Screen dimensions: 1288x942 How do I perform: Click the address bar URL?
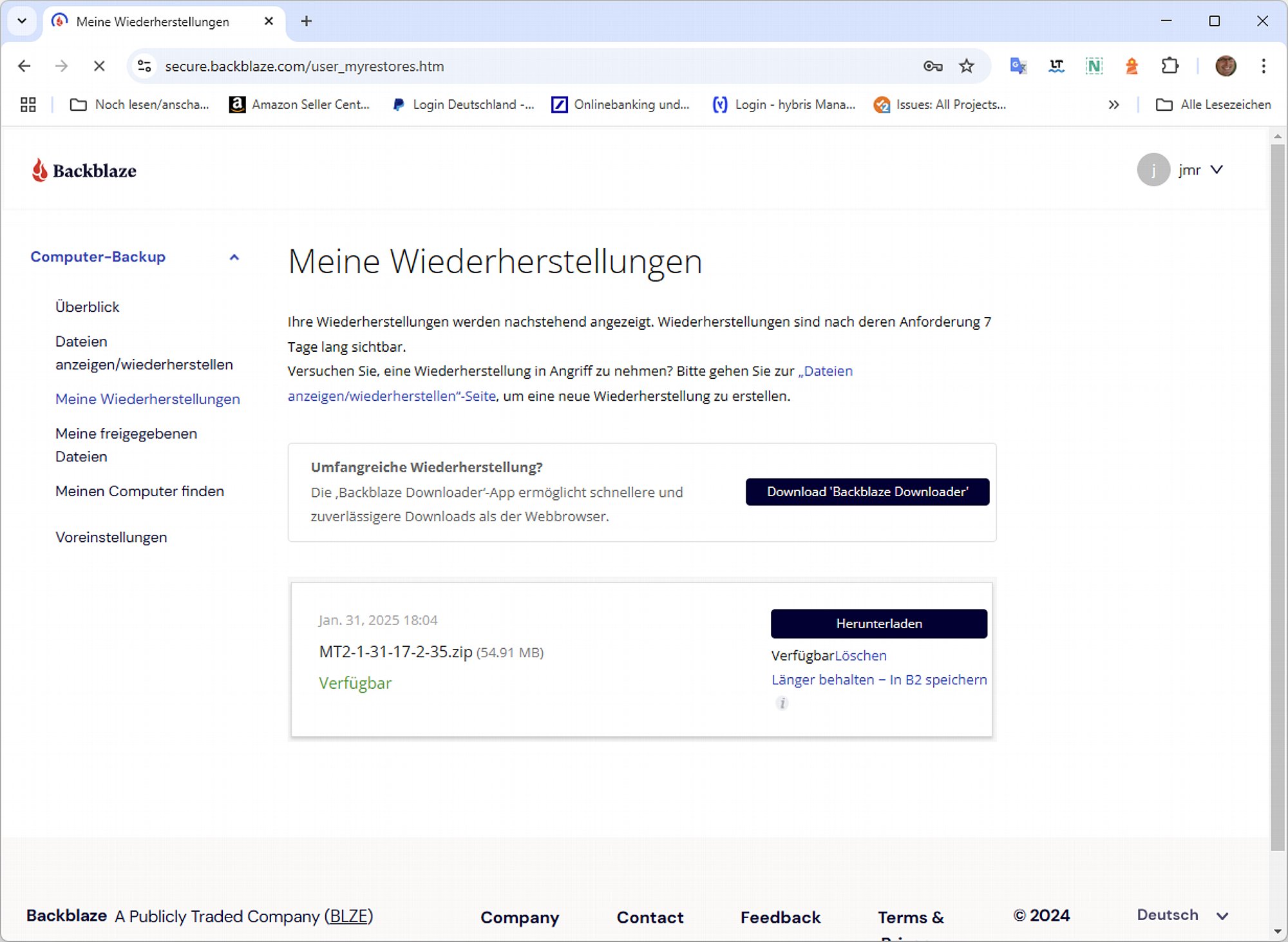[305, 66]
